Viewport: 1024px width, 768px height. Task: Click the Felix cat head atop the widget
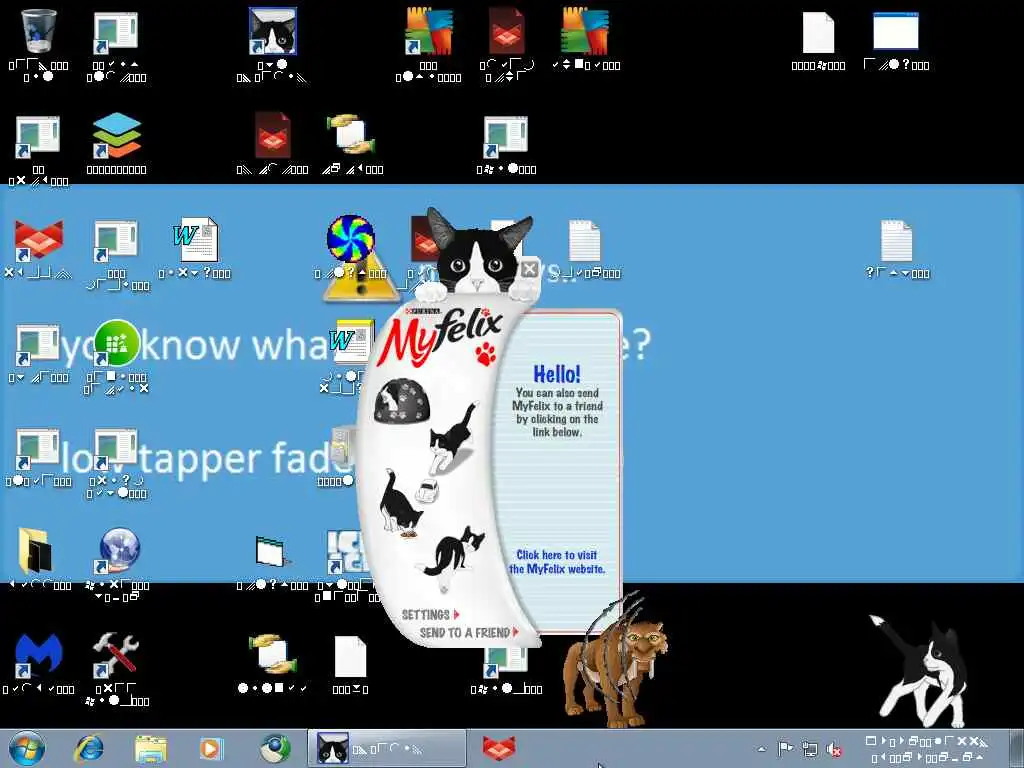coord(479,252)
